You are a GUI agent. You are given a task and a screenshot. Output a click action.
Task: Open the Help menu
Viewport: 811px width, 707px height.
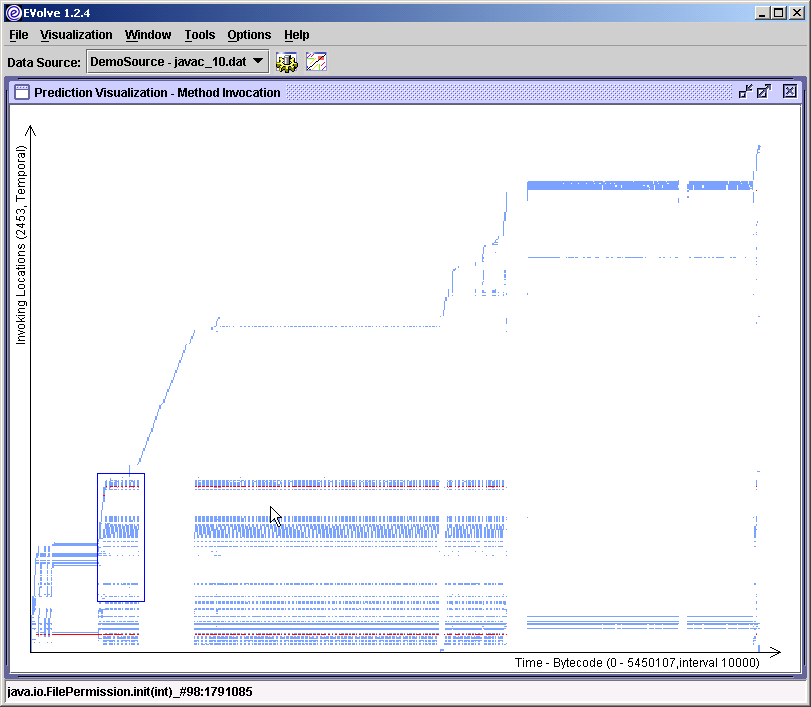296,35
